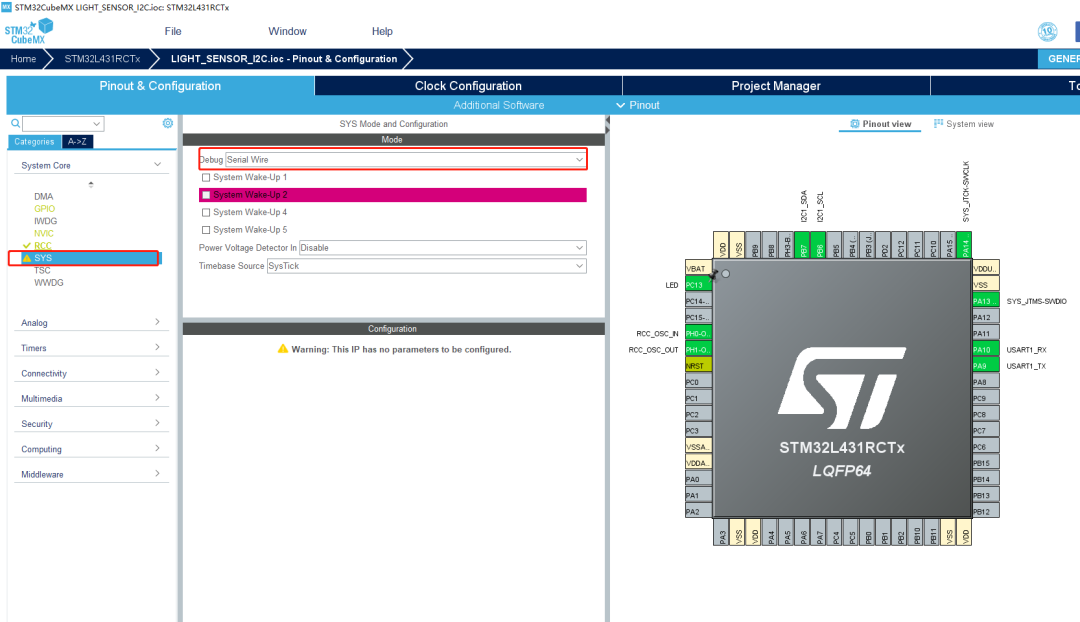This screenshot has height=622, width=1080.
Task: Select the PA0 pin on chip
Action: [698, 479]
